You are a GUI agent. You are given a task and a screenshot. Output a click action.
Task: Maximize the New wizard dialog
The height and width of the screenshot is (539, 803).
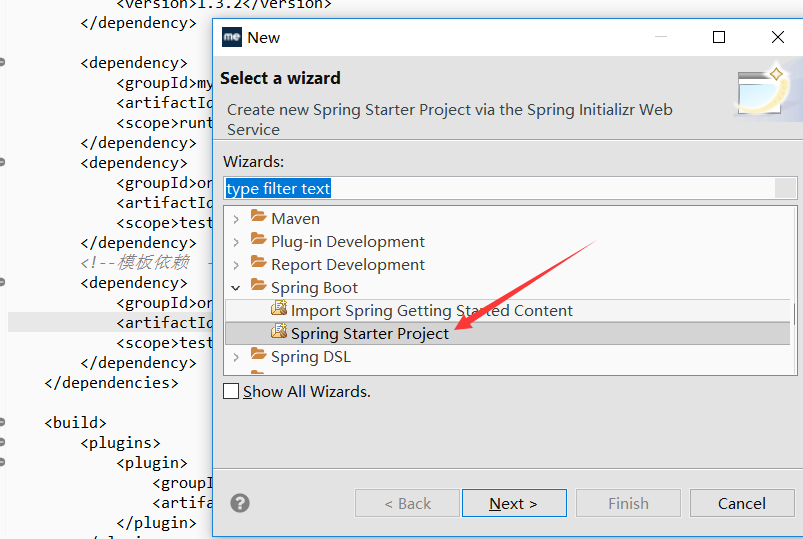[719, 37]
